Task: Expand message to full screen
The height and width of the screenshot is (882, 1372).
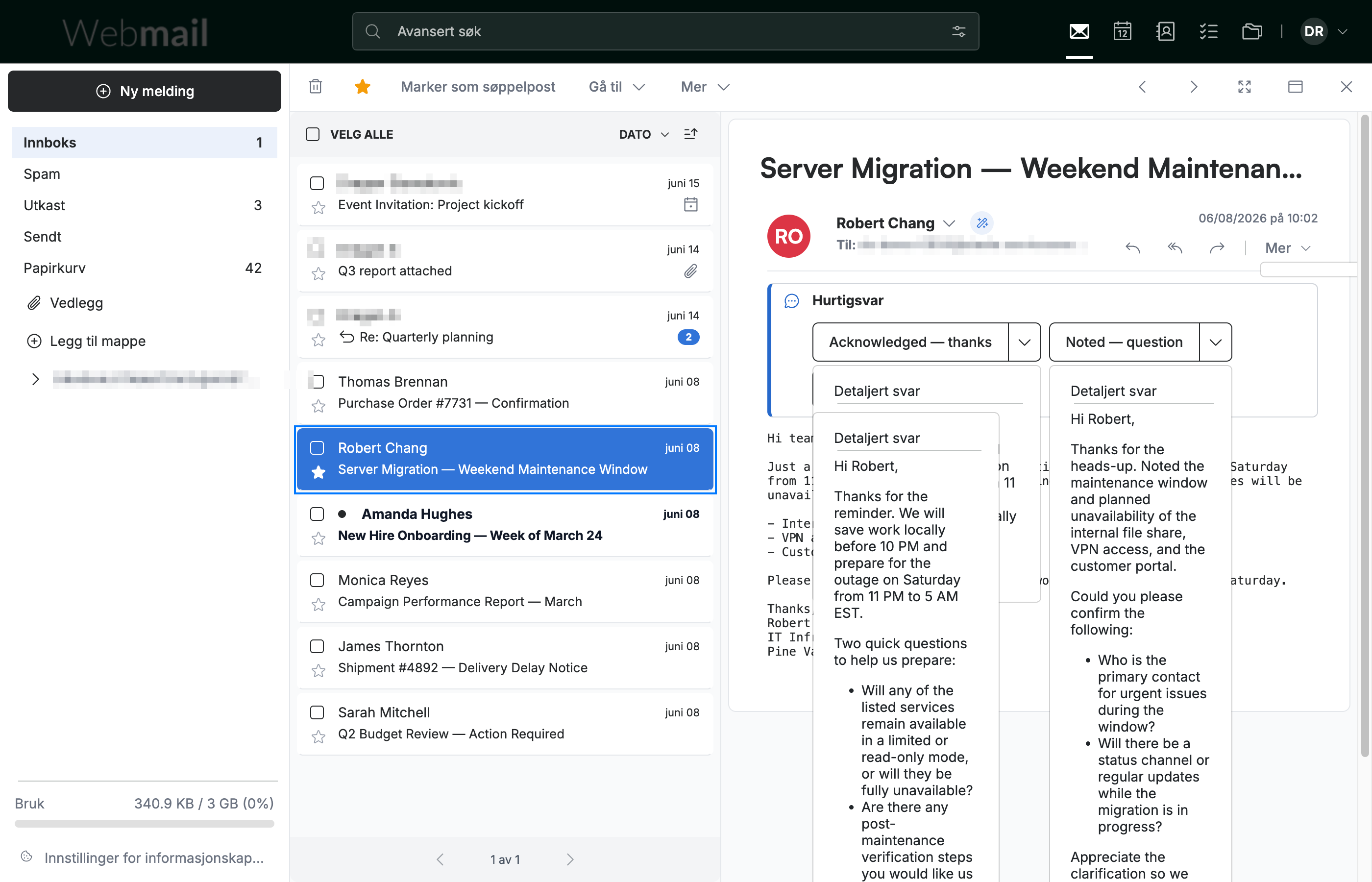Action: pyautogui.click(x=1244, y=86)
